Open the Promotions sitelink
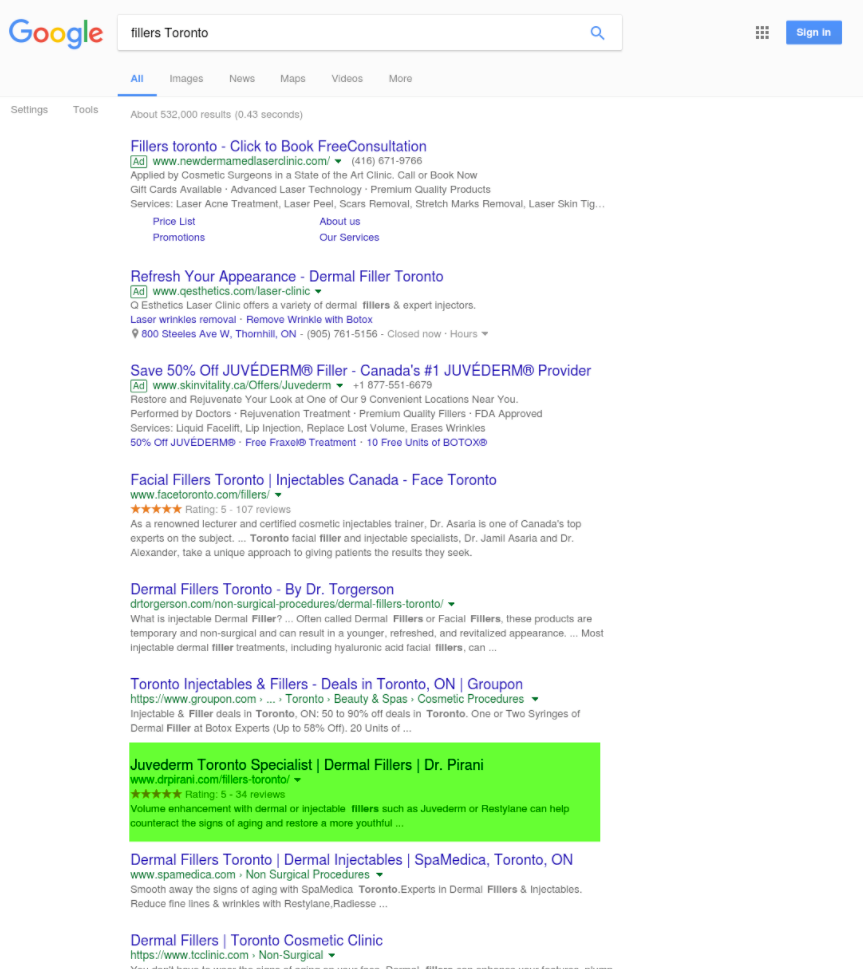Image resolution: width=863 pixels, height=969 pixels. pos(179,237)
